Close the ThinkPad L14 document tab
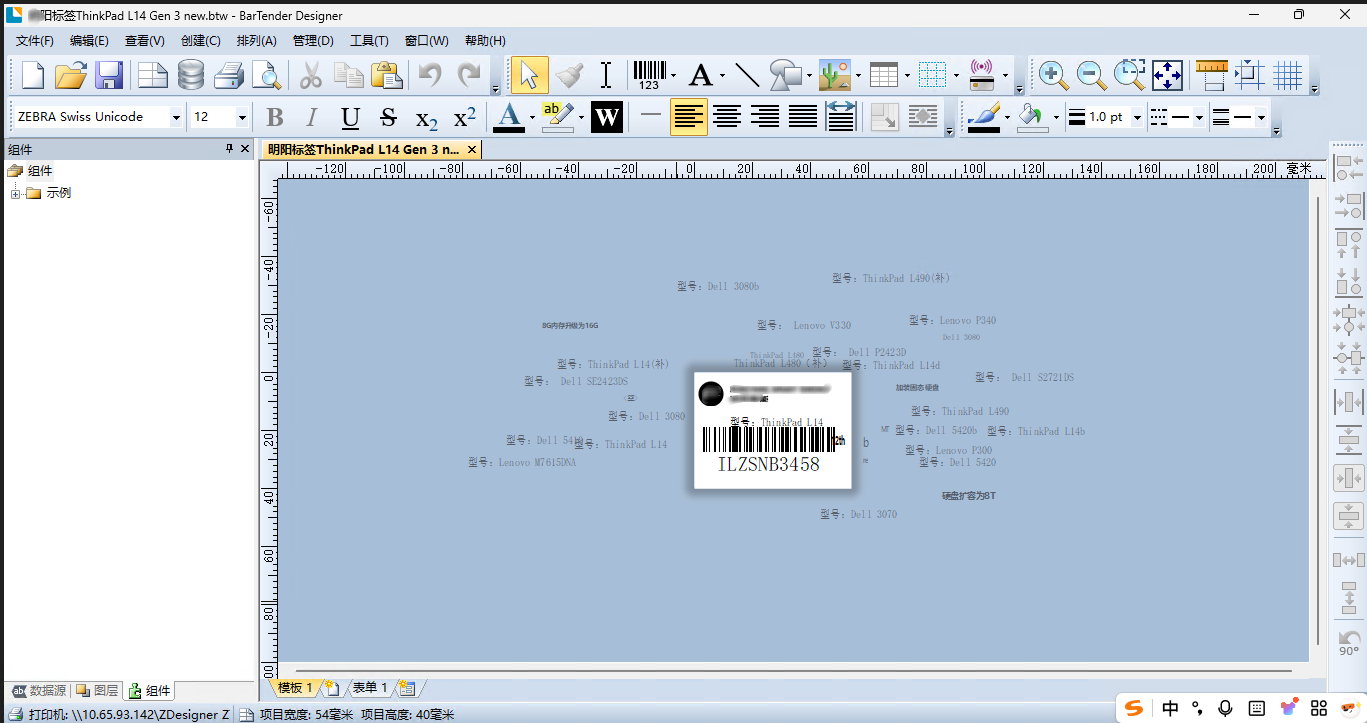The height and width of the screenshot is (723, 1367). coord(472,149)
